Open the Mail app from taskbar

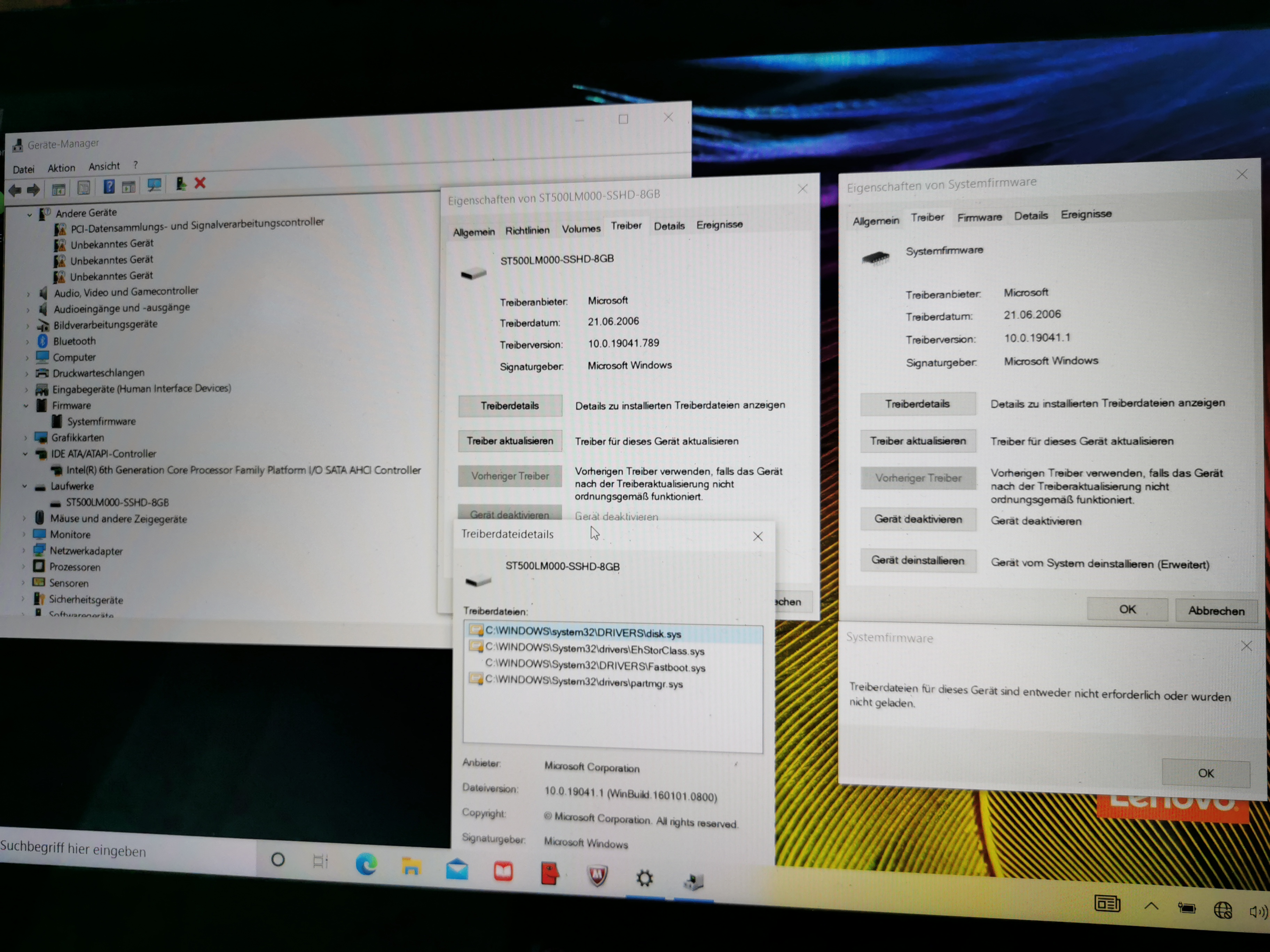[457, 870]
